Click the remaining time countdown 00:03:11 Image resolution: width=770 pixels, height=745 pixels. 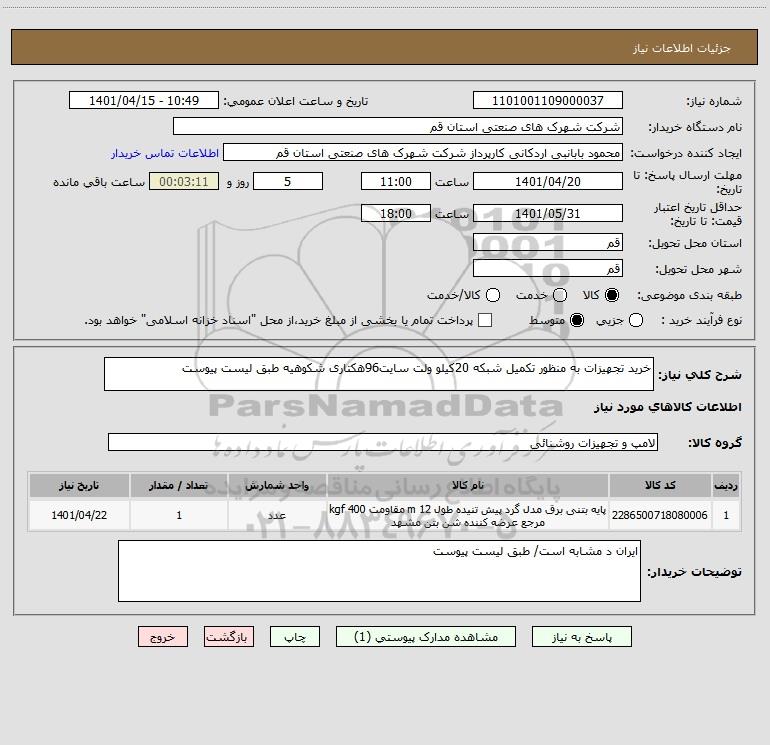184,182
